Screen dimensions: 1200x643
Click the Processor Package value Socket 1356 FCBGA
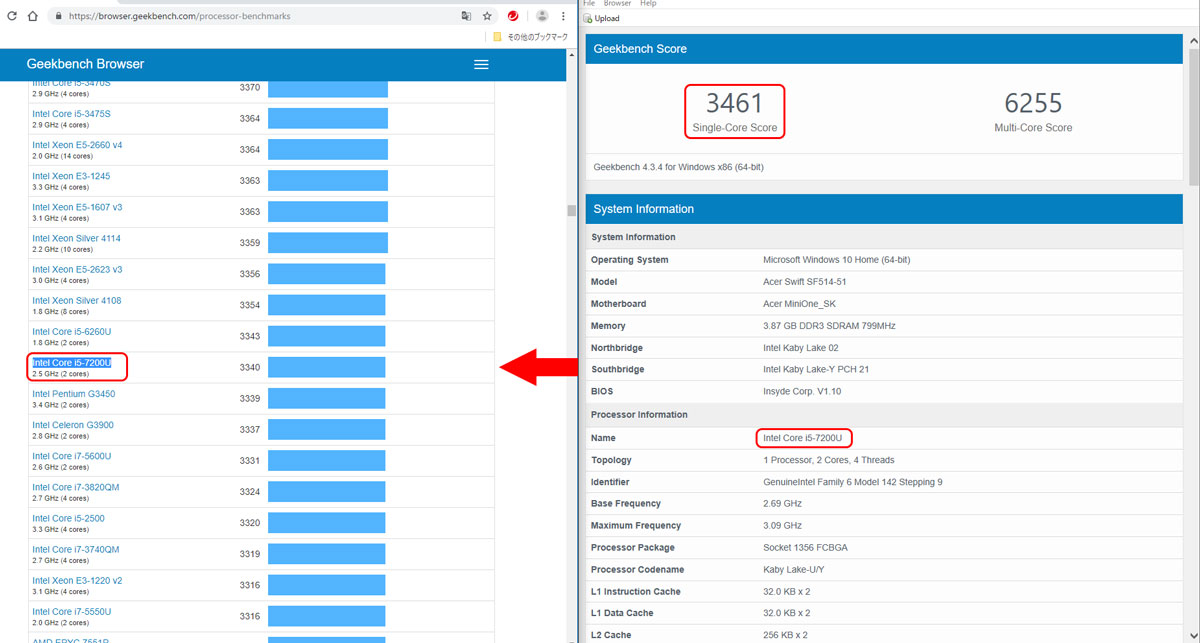click(x=807, y=548)
